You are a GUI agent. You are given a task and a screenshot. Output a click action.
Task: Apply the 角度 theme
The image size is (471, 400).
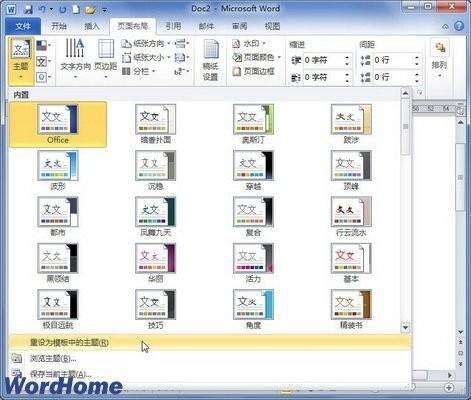[x=253, y=309]
